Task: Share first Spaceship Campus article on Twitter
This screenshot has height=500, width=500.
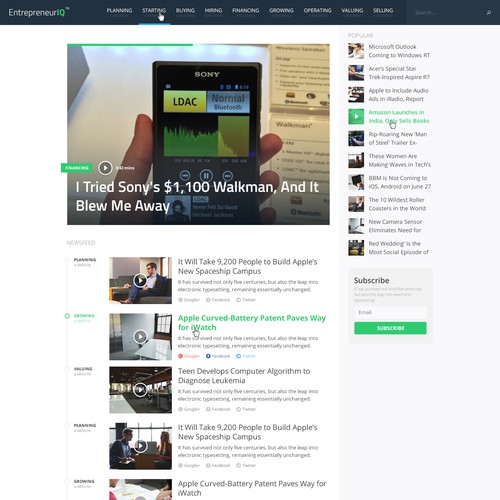Action: tap(246, 300)
